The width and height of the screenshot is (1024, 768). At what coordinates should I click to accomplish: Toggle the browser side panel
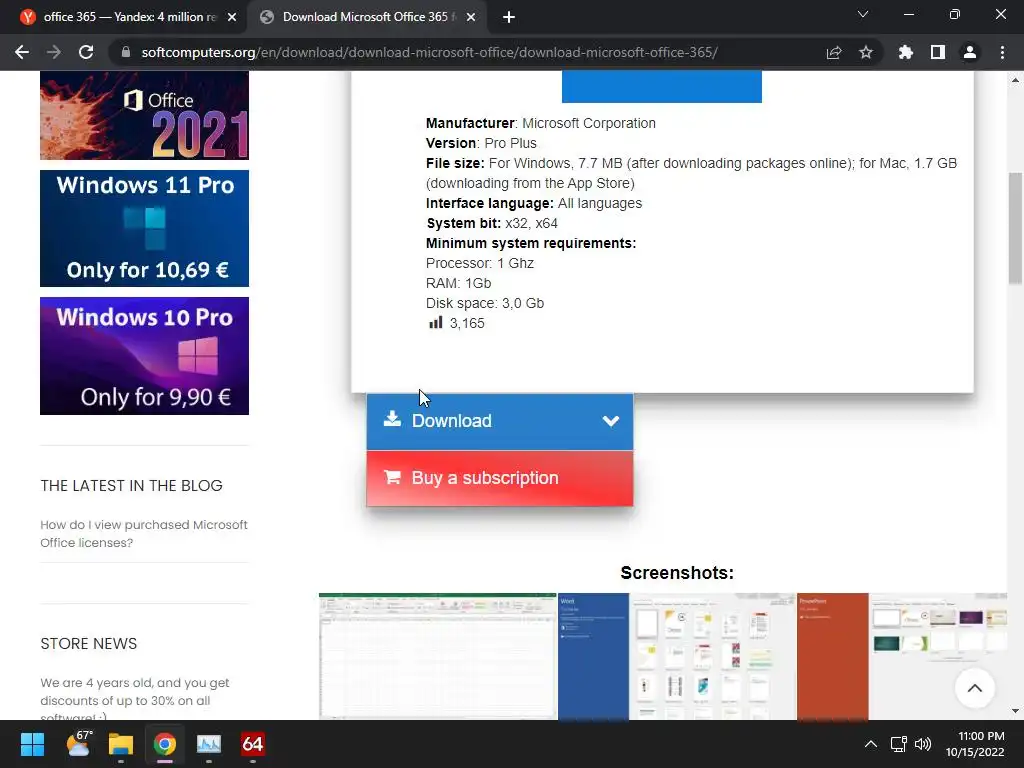pos(938,52)
